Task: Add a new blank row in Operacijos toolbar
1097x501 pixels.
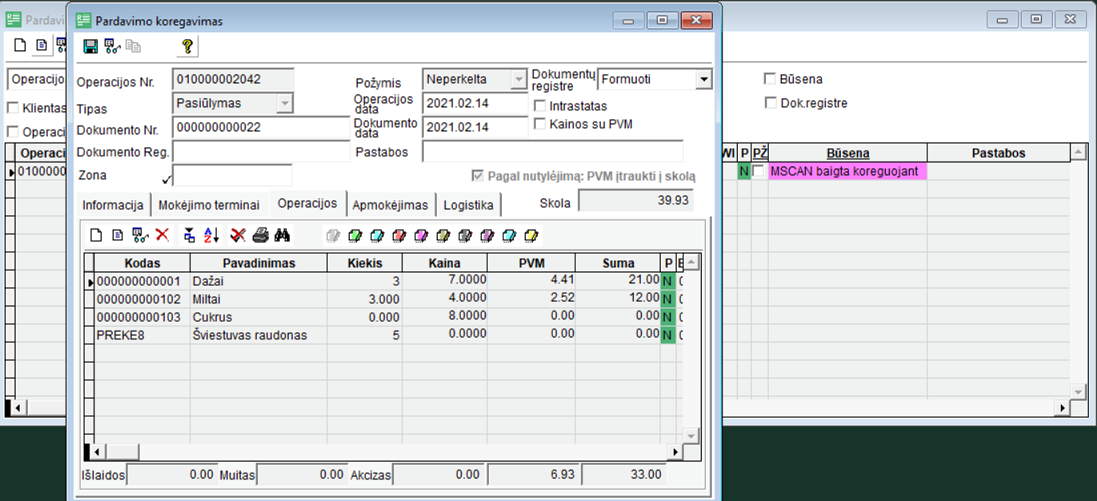Action: (97, 235)
